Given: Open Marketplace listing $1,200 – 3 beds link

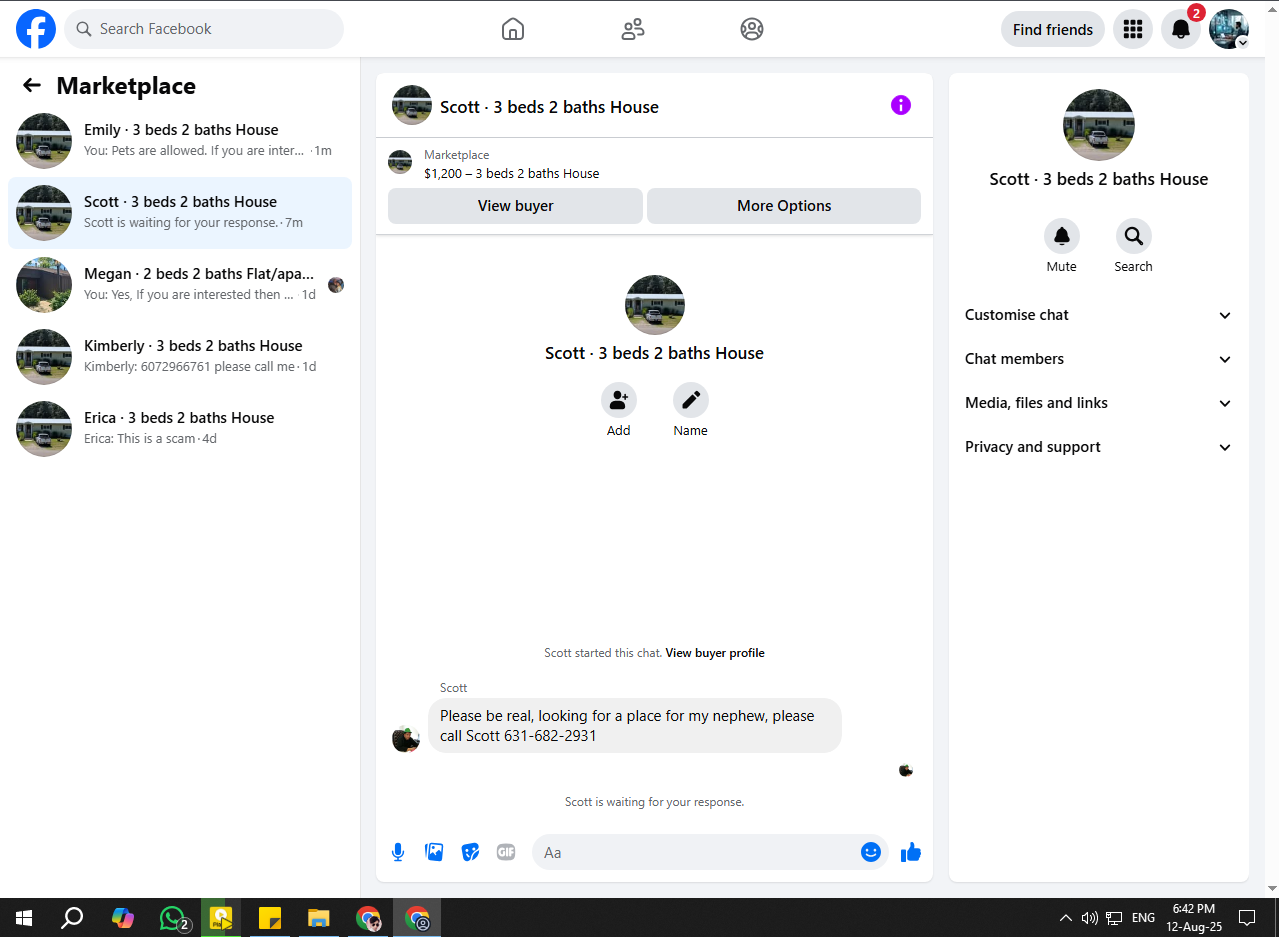Looking at the screenshot, I should click(x=511, y=174).
